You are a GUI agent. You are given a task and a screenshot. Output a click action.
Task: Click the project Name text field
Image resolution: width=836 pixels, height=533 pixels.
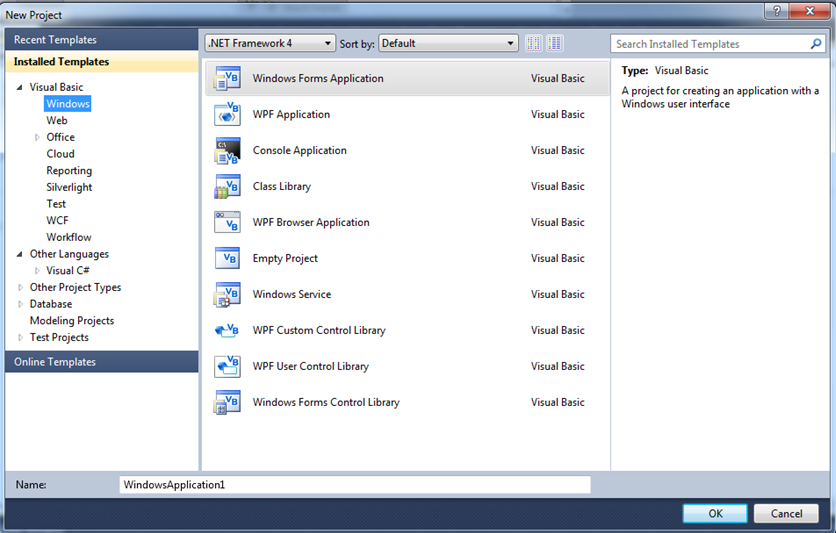pyautogui.click(x=355, y=484)
